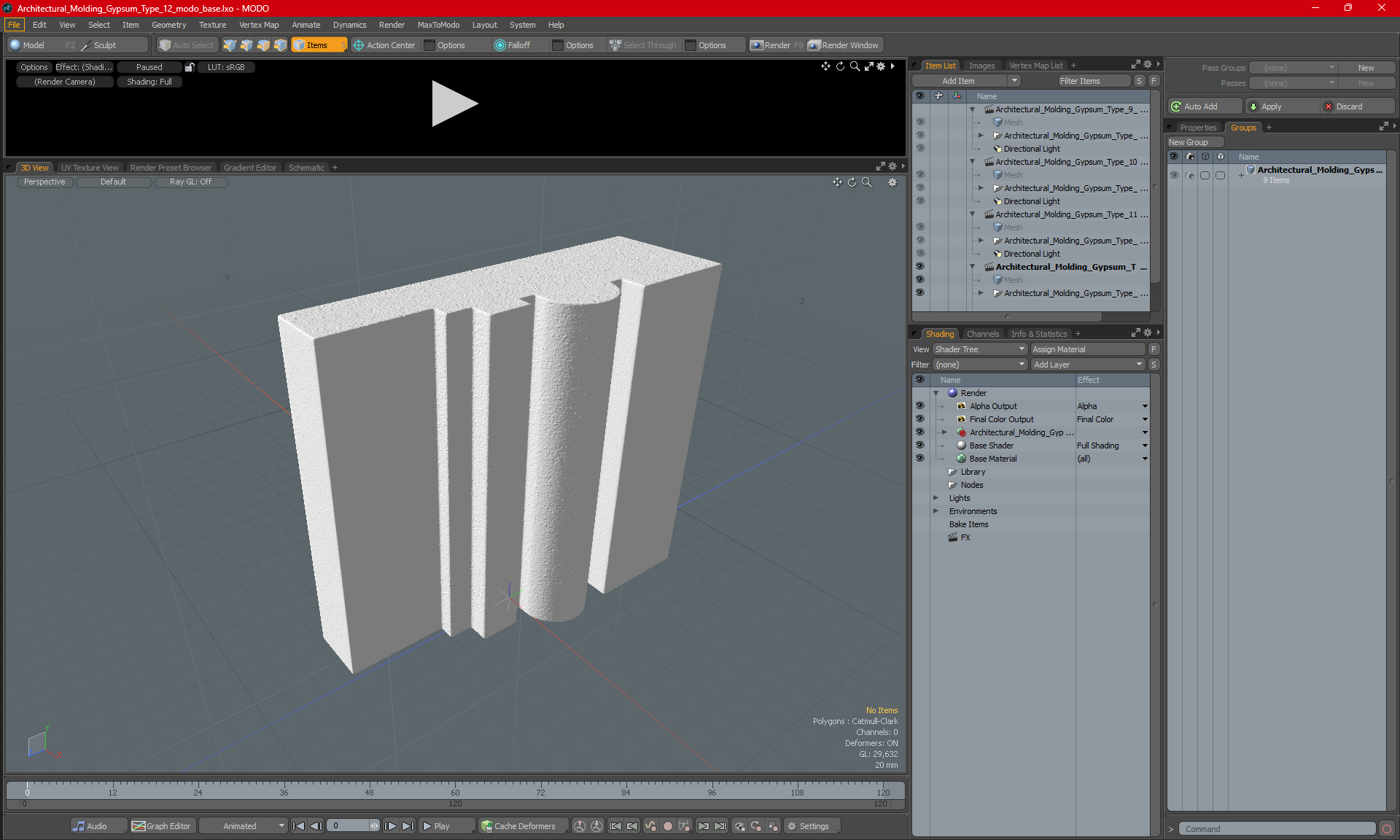Toggle the first Options checkbox after Action Center
The image size is (1400, 840).
(430, 45)
